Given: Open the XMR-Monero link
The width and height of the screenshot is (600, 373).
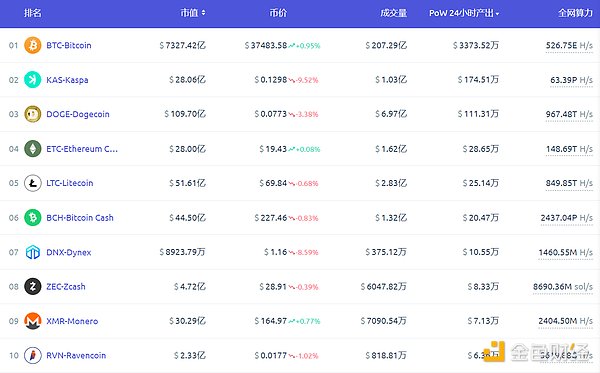Looking at the screenshot, I should pyautogui.click(x=72, y=321).
